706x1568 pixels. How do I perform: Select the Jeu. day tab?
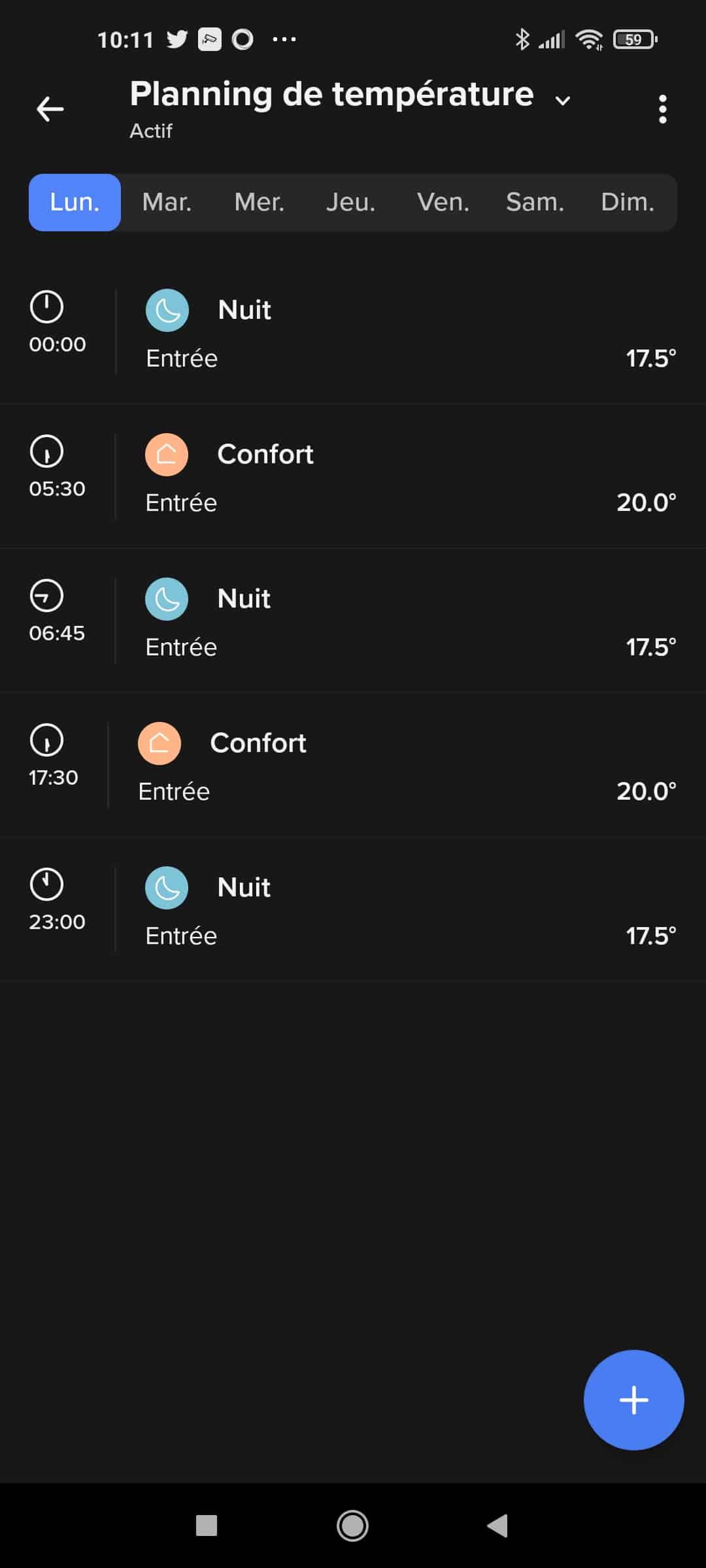pyautogui.click(x=351, y=203)
